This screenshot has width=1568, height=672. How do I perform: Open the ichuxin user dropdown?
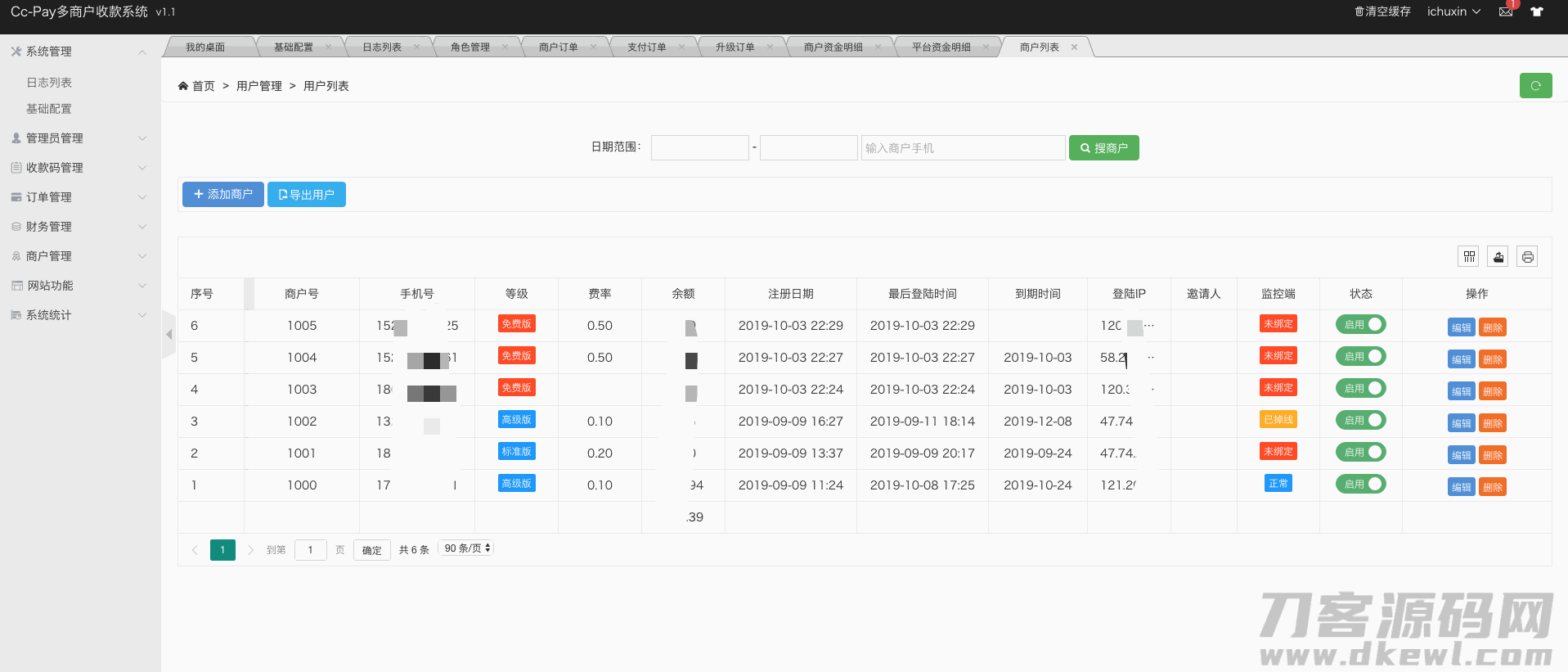click(x=1453, y=11)
